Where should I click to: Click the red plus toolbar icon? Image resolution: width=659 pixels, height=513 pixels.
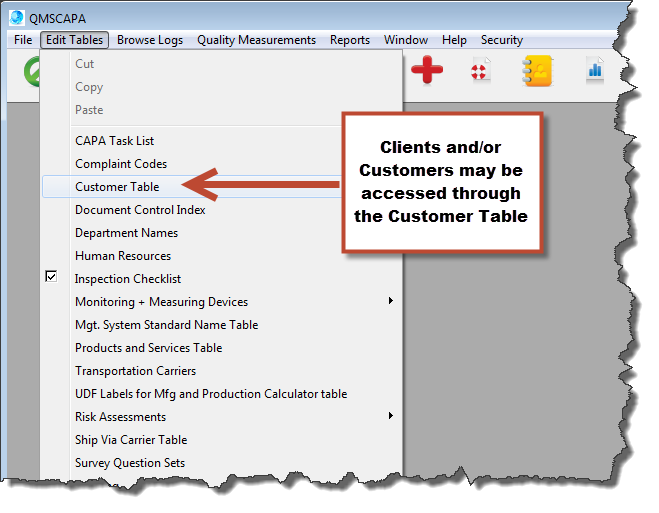[x=427, y=71]
